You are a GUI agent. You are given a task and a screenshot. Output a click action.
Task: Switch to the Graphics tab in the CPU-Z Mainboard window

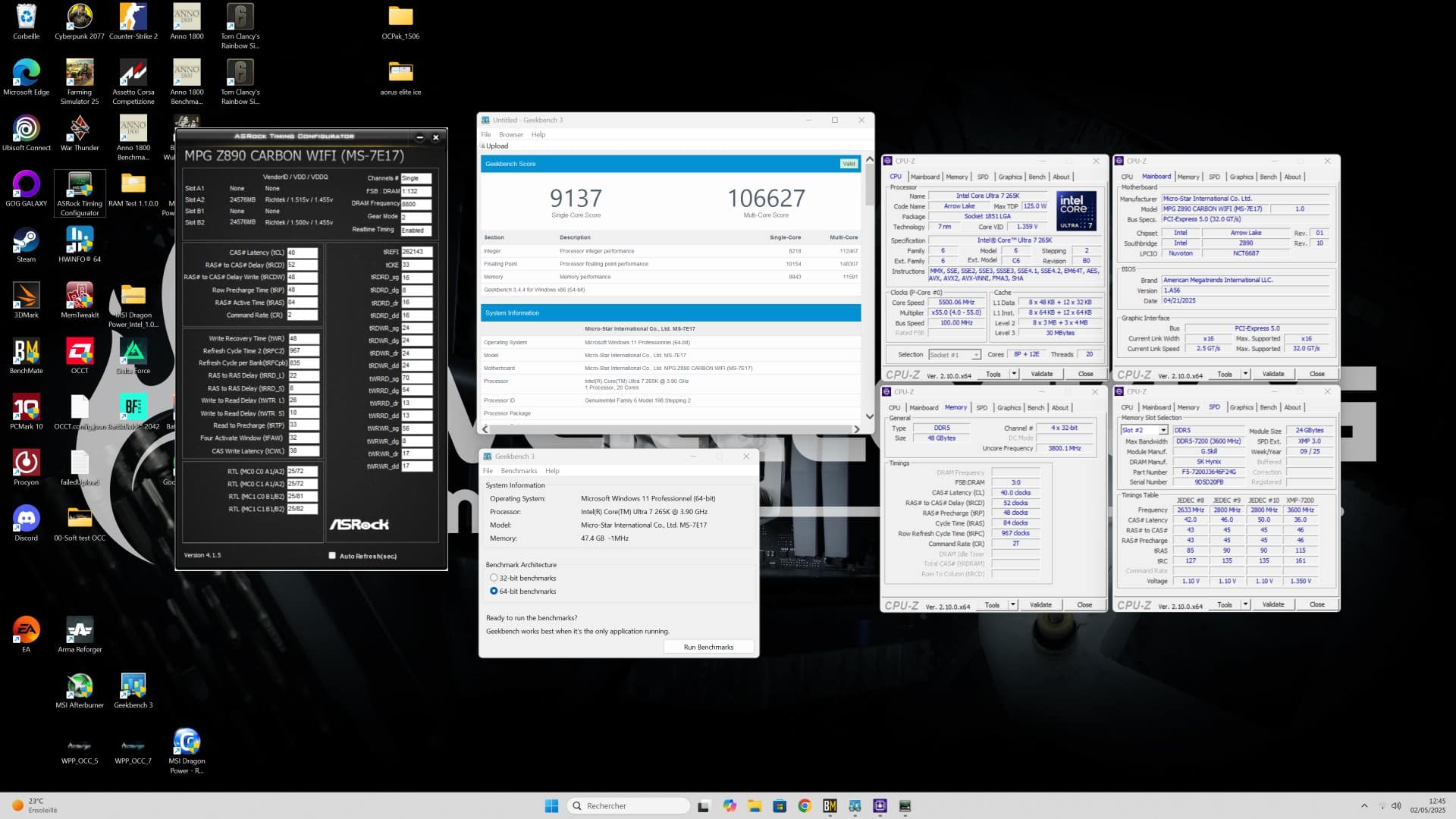click(x=1241, y=177)
